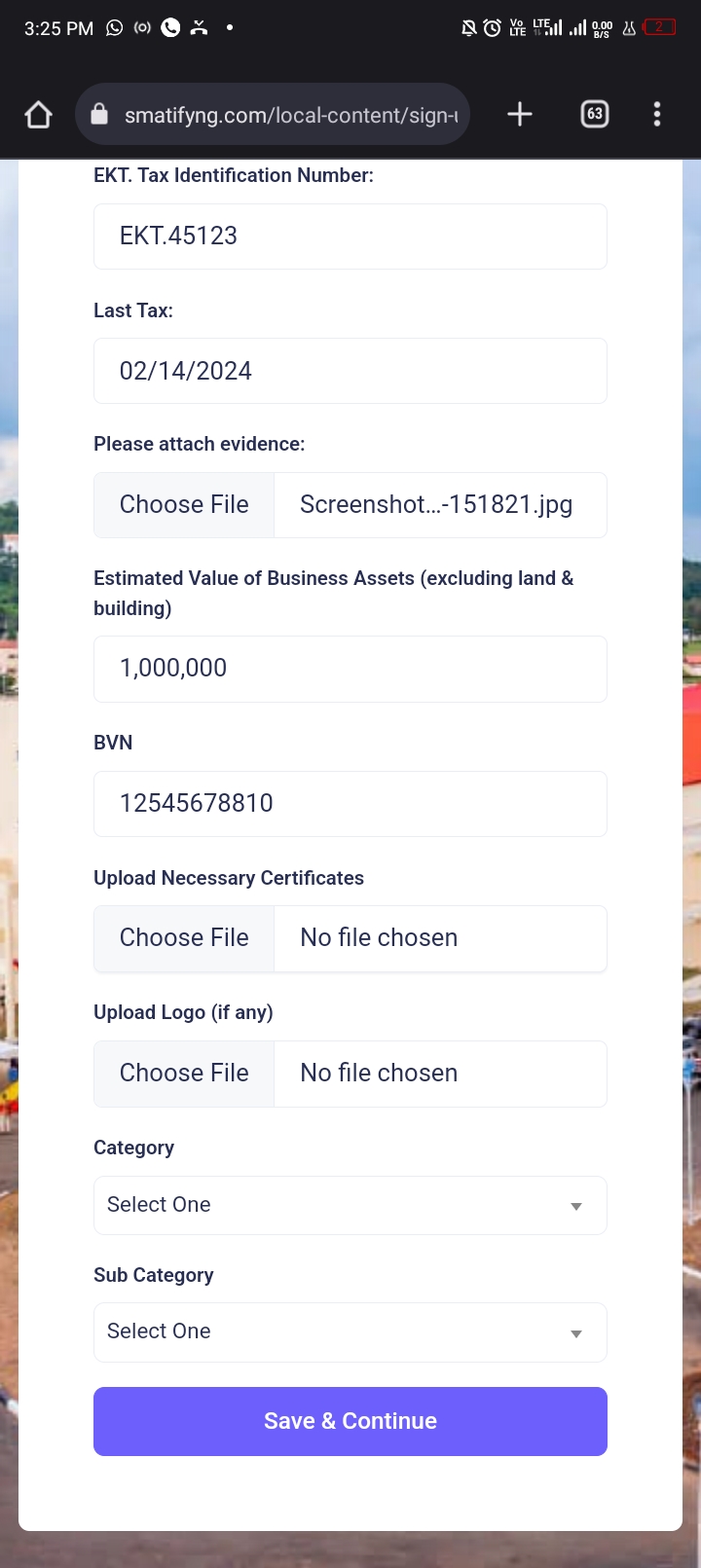Select the Last Tax date field
701x1568 pixels.
pyautogui.click(x=350, y=371)
